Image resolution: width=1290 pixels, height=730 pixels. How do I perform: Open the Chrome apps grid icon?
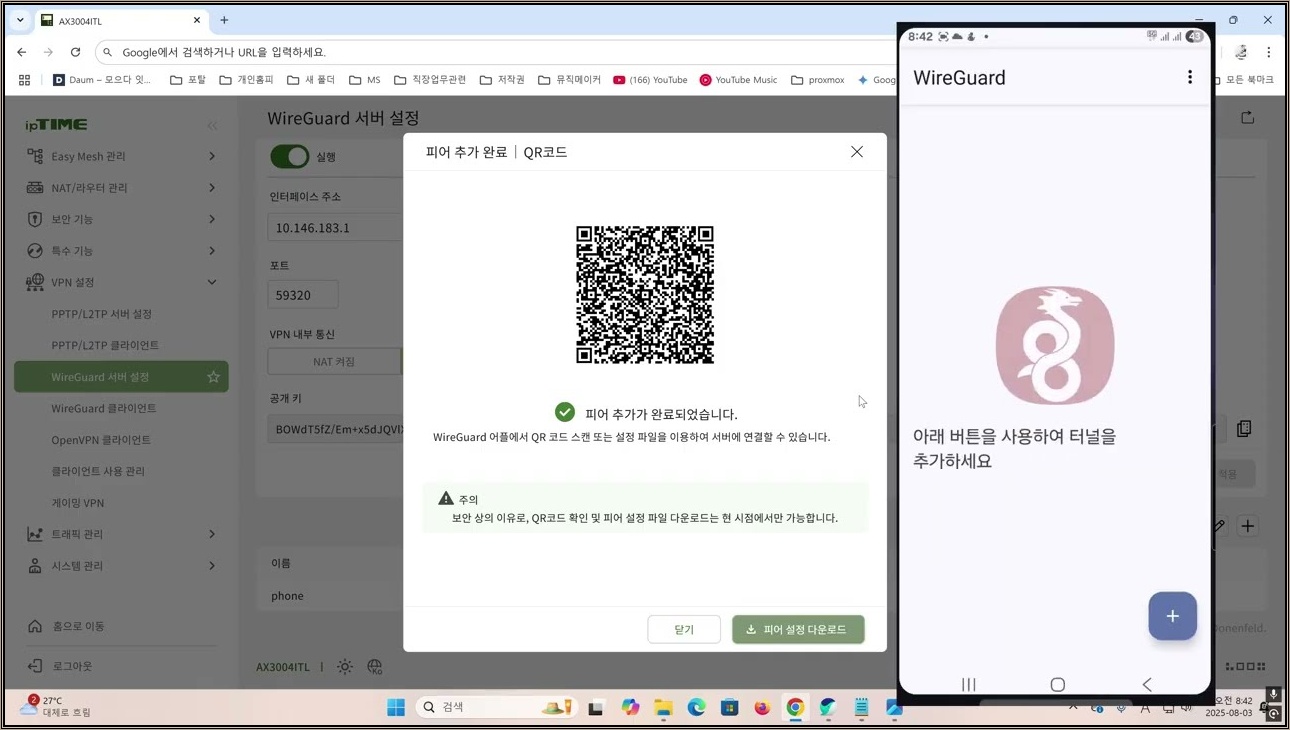pyautogui.click(x=25, y=80)
